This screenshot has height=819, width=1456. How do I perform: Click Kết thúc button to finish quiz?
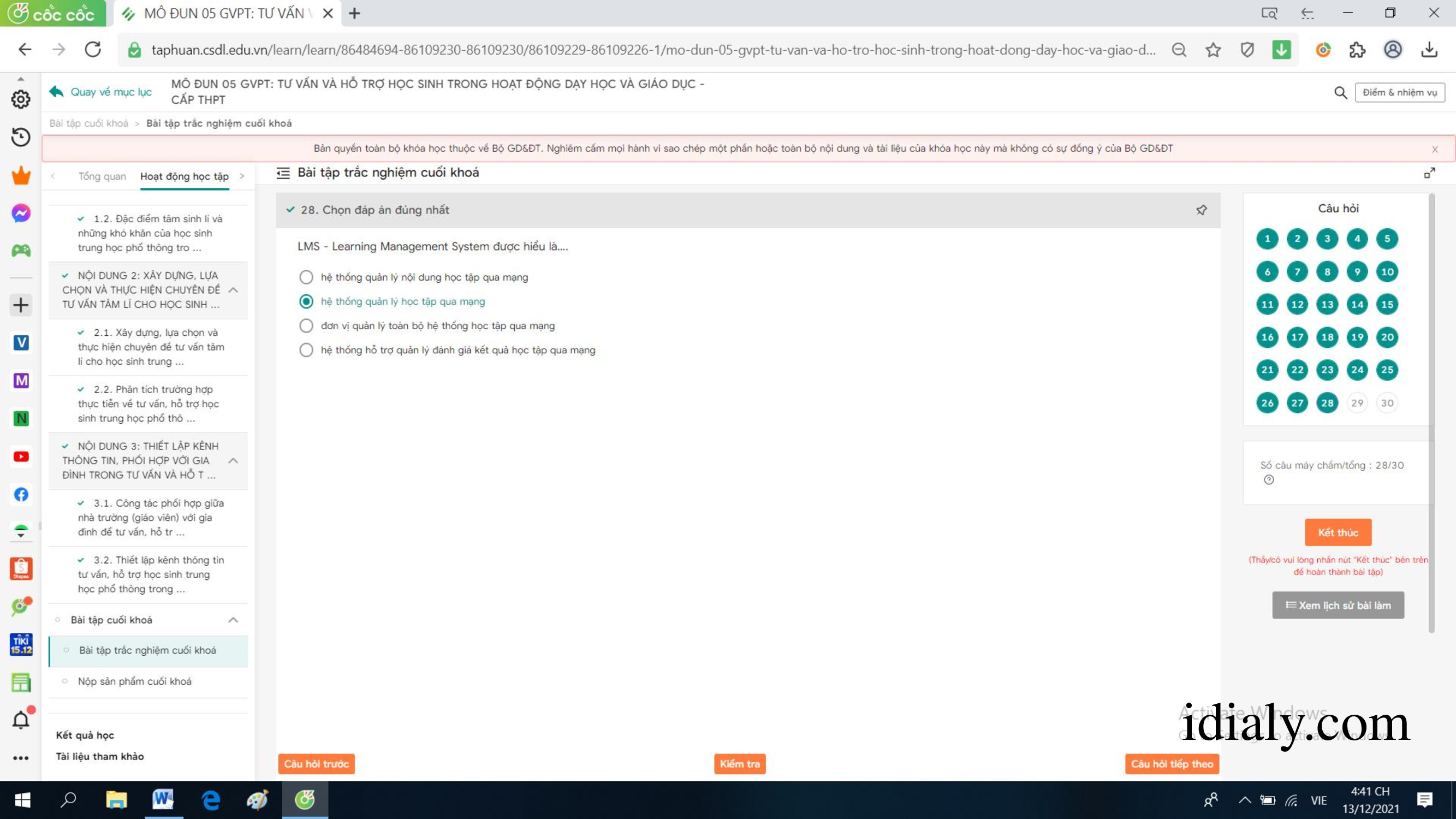(1338, 531)
